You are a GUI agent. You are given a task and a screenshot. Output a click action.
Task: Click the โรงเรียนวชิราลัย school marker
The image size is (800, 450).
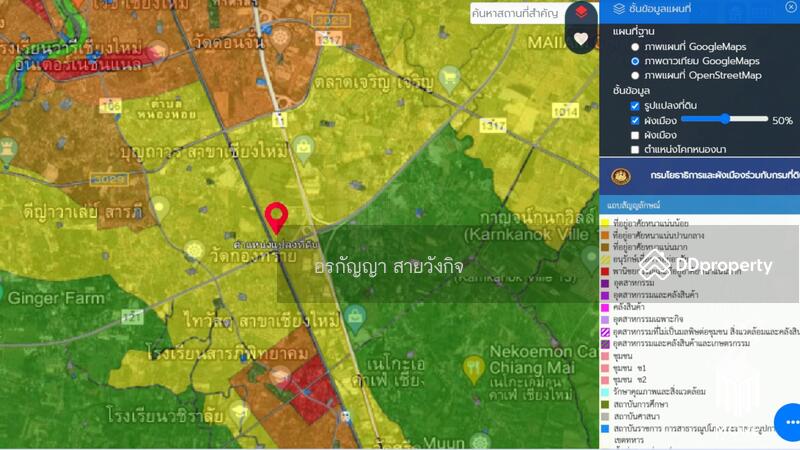239,411
